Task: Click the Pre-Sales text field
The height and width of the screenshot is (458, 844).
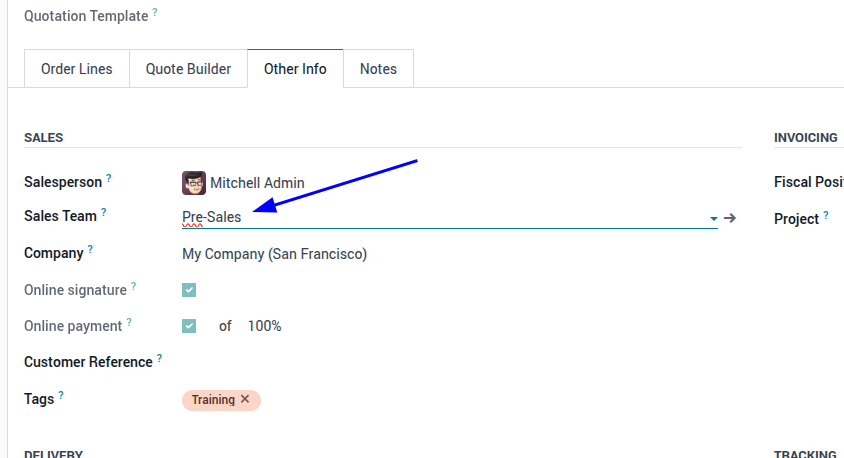Action: (445, 217)
